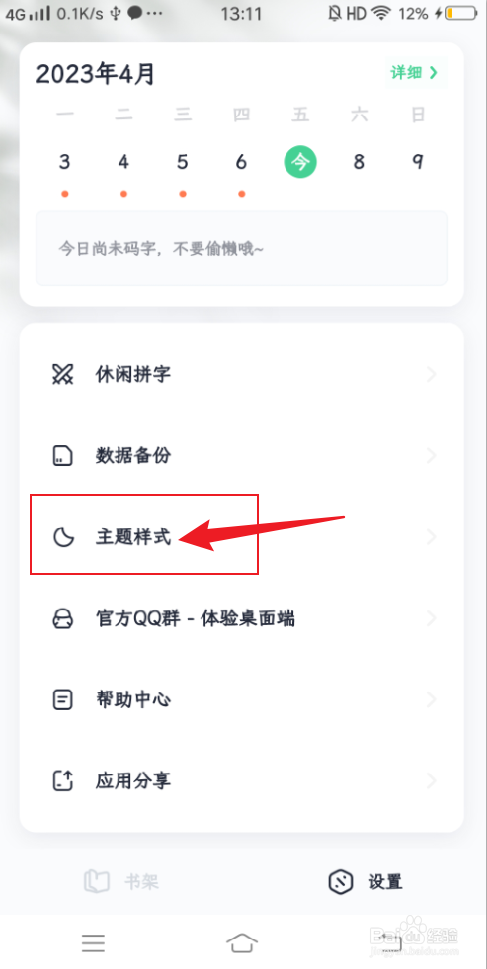Open the recent apps menu button

pyautogui.click(x=93, y=942)
